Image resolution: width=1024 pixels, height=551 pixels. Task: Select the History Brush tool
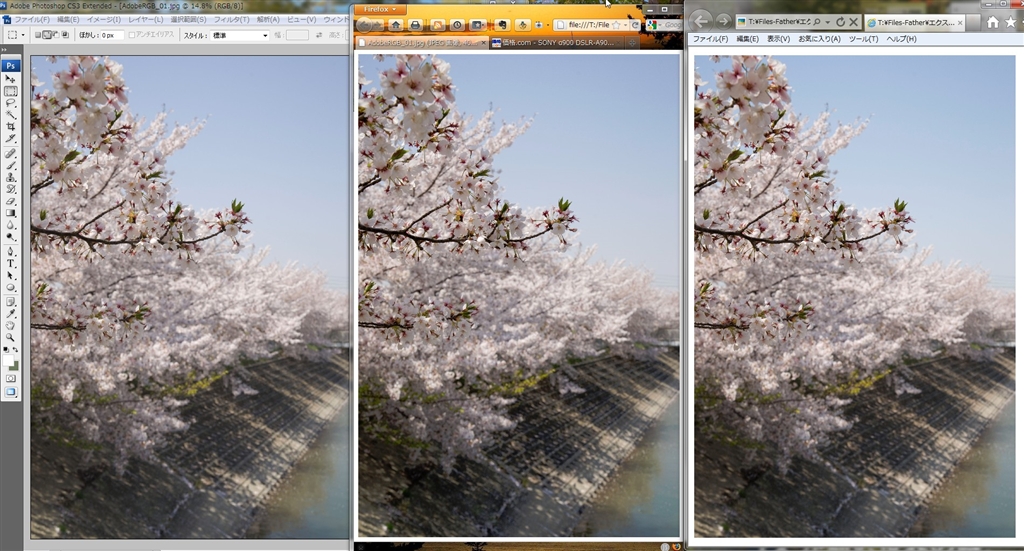(x=10, y=189)
